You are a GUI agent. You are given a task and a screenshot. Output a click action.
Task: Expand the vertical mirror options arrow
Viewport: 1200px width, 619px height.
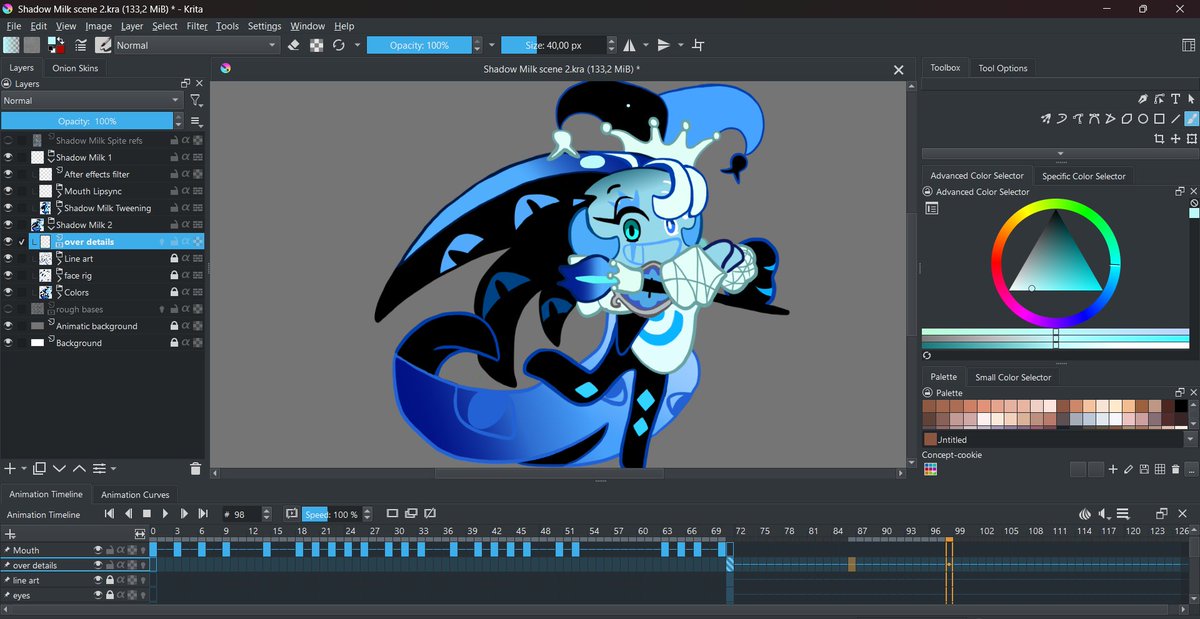pos(681,45)
